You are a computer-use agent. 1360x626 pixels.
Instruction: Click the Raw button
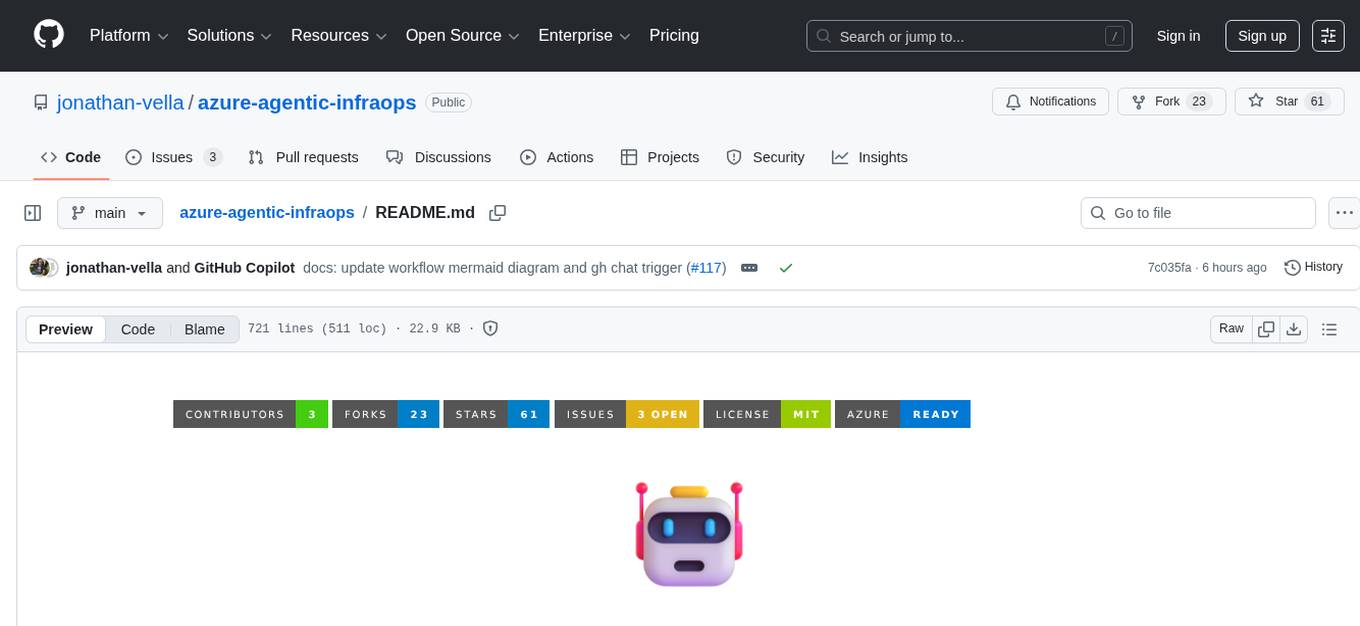(1230, 328)
